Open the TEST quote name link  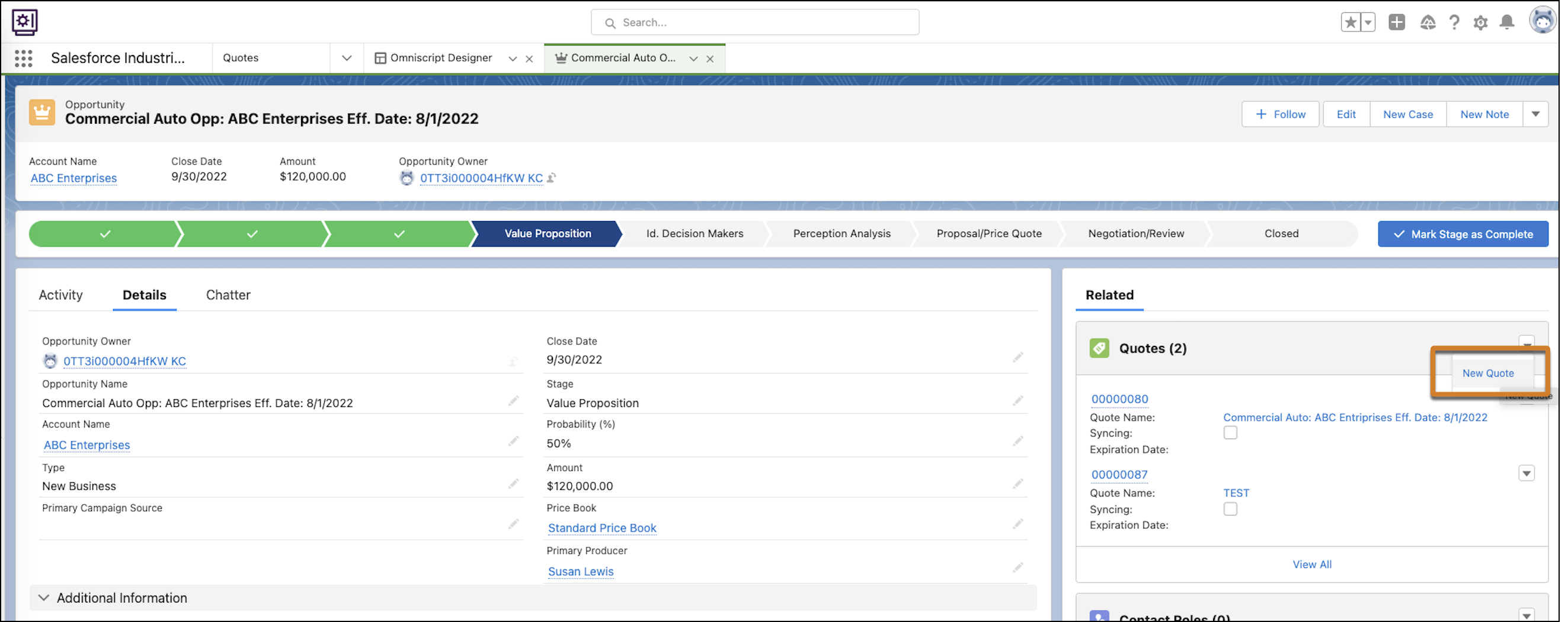pos(1236,493)
